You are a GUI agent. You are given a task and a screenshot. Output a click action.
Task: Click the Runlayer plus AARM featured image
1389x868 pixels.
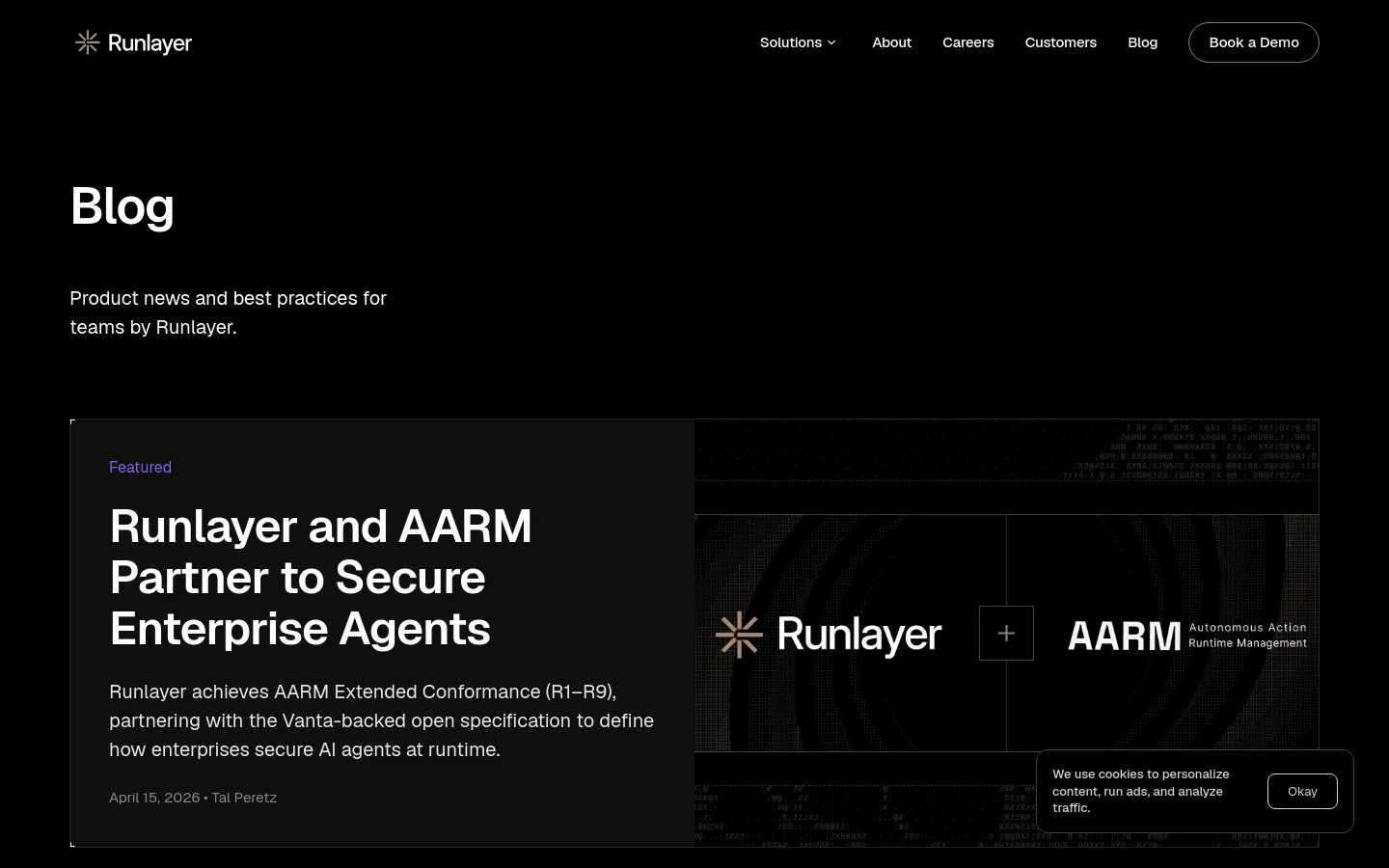pos(1006,633)
